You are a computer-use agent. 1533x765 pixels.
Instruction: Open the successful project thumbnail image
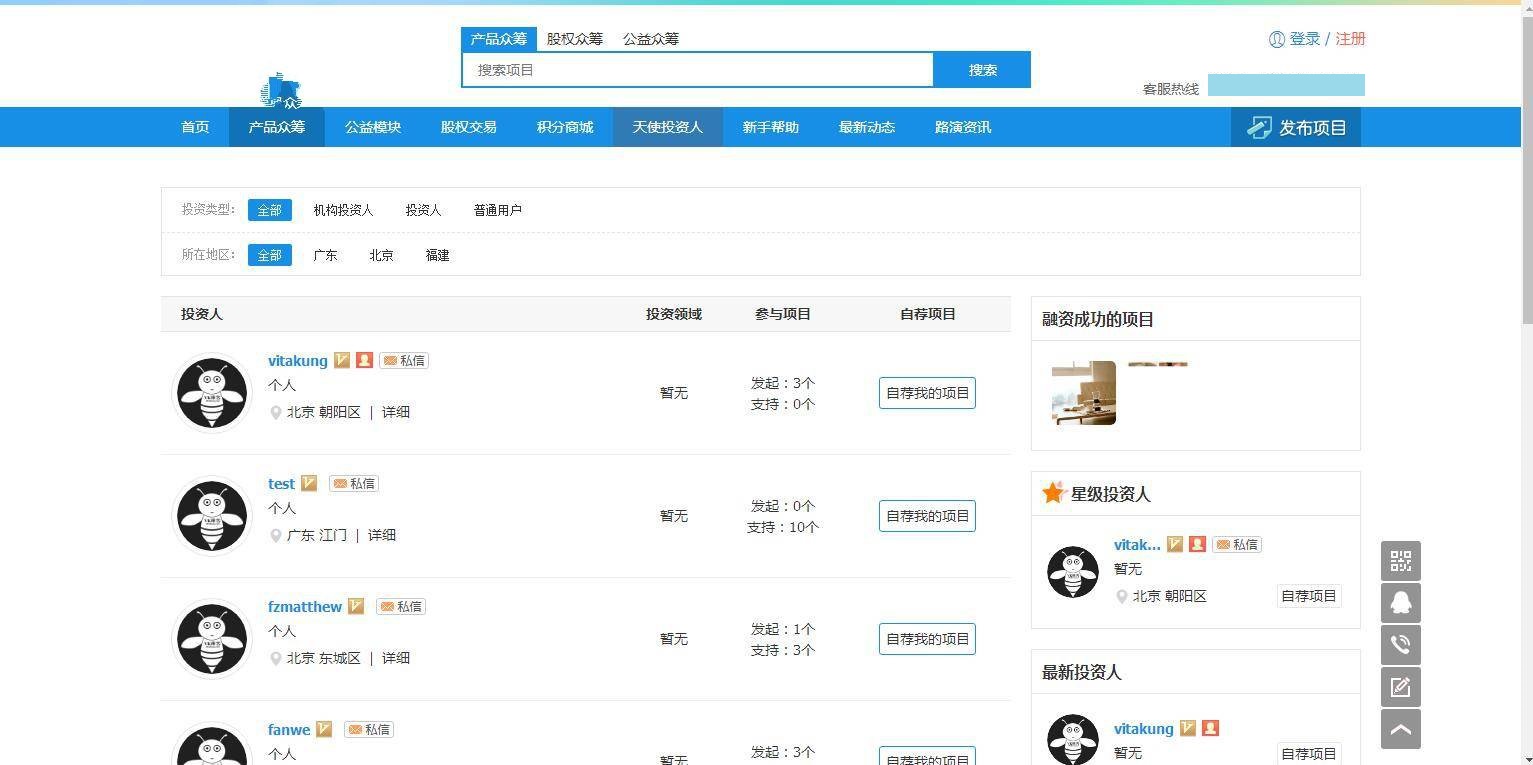click(x=1084, y=393)
